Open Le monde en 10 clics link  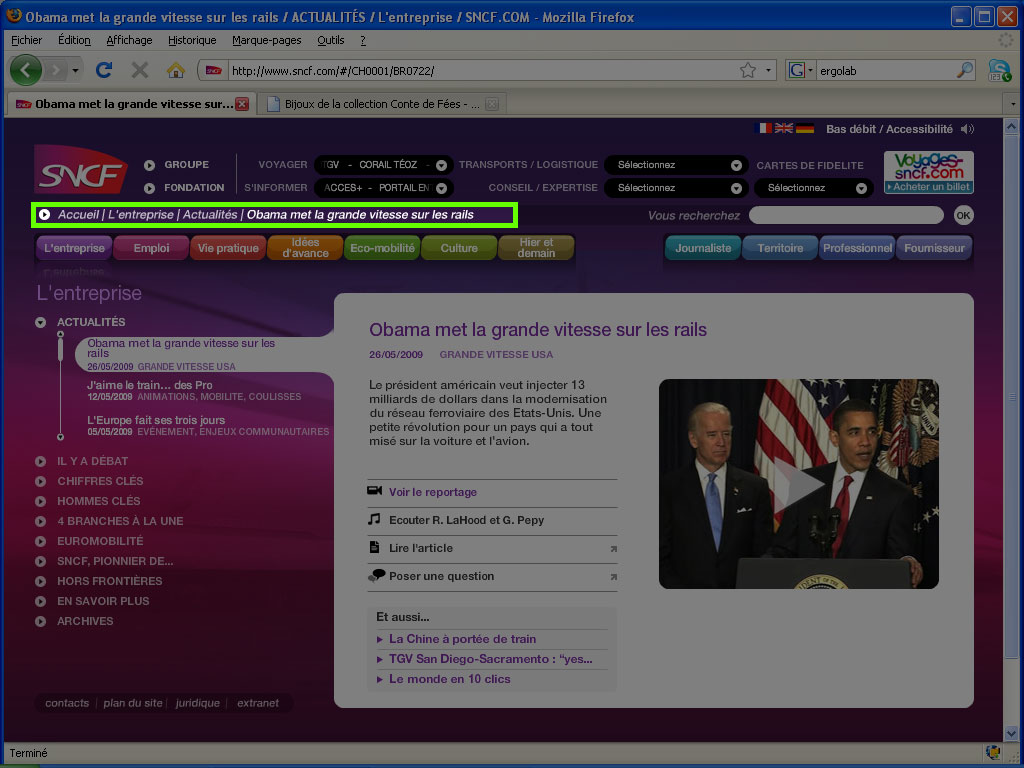(449, 679)
